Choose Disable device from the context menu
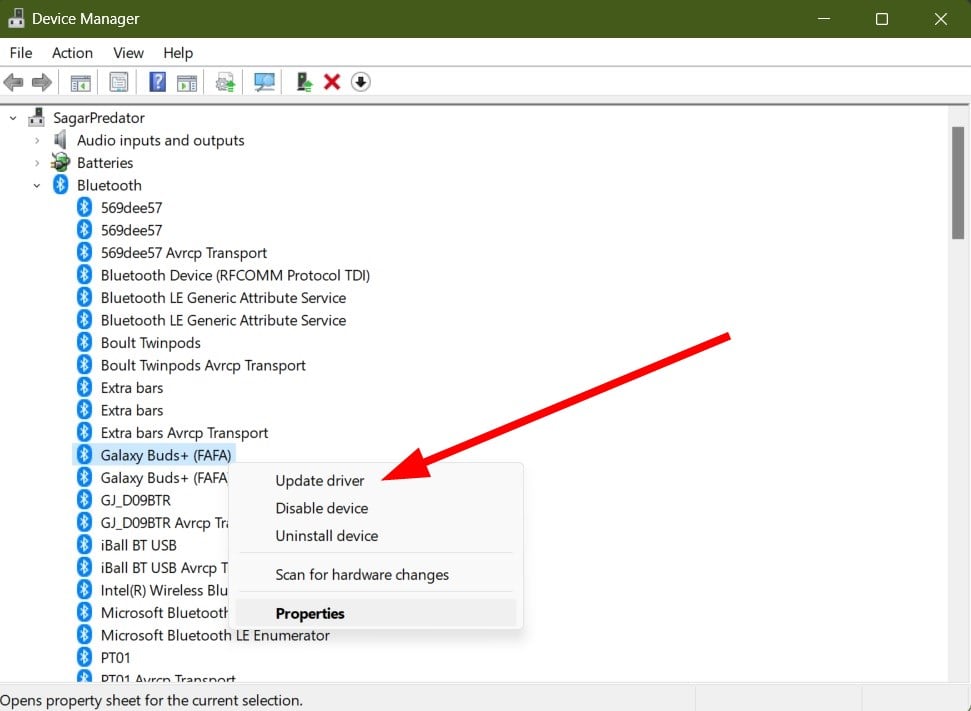 point(321,508)
